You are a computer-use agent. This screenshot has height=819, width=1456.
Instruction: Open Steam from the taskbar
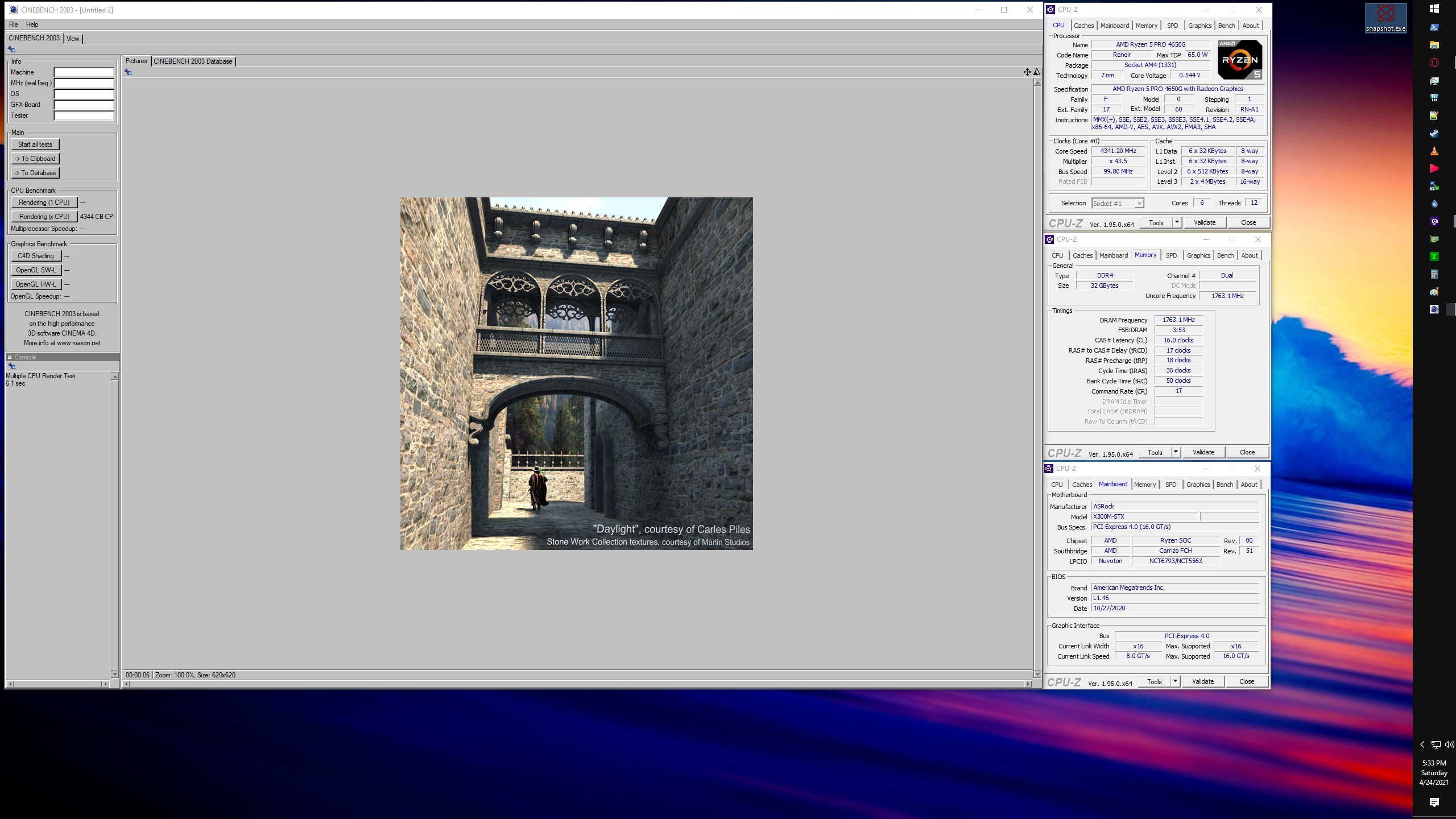1434,133
